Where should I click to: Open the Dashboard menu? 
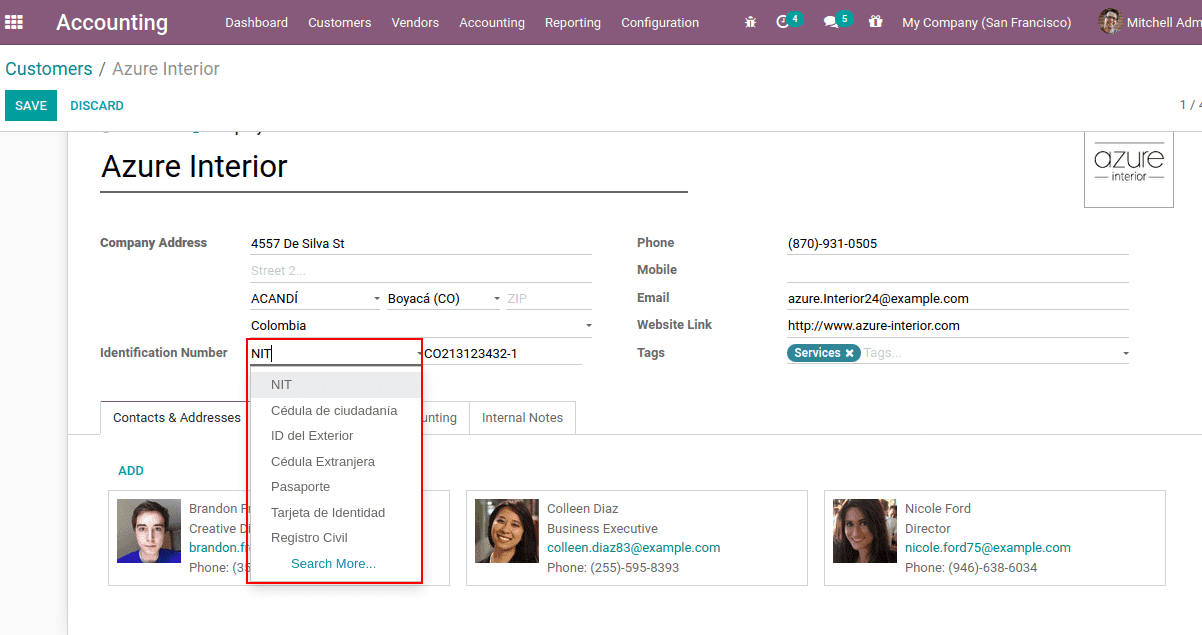[x=256, y=22]
